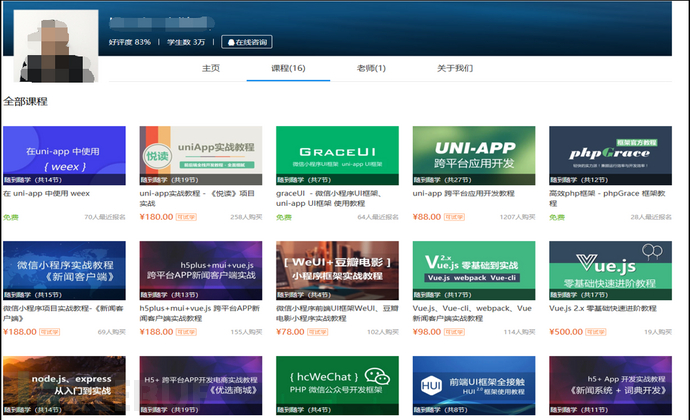Click the 免费 label under graceUI course
Screen dimensions: 690x420
(x=284, y=217)
